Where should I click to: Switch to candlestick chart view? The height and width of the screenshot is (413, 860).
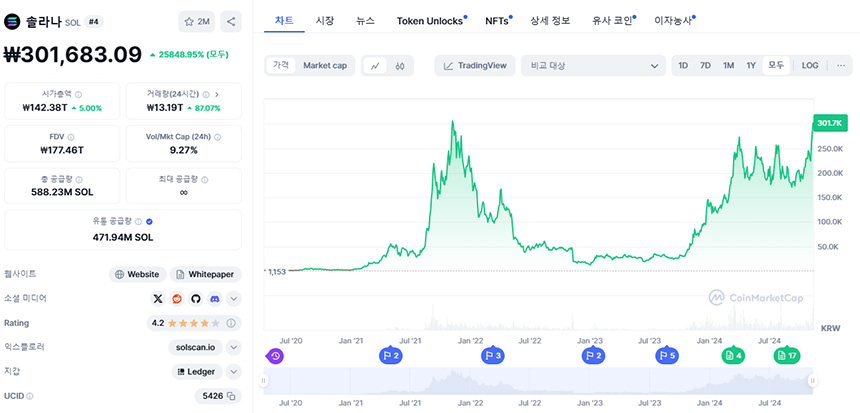tap(400, 66)
